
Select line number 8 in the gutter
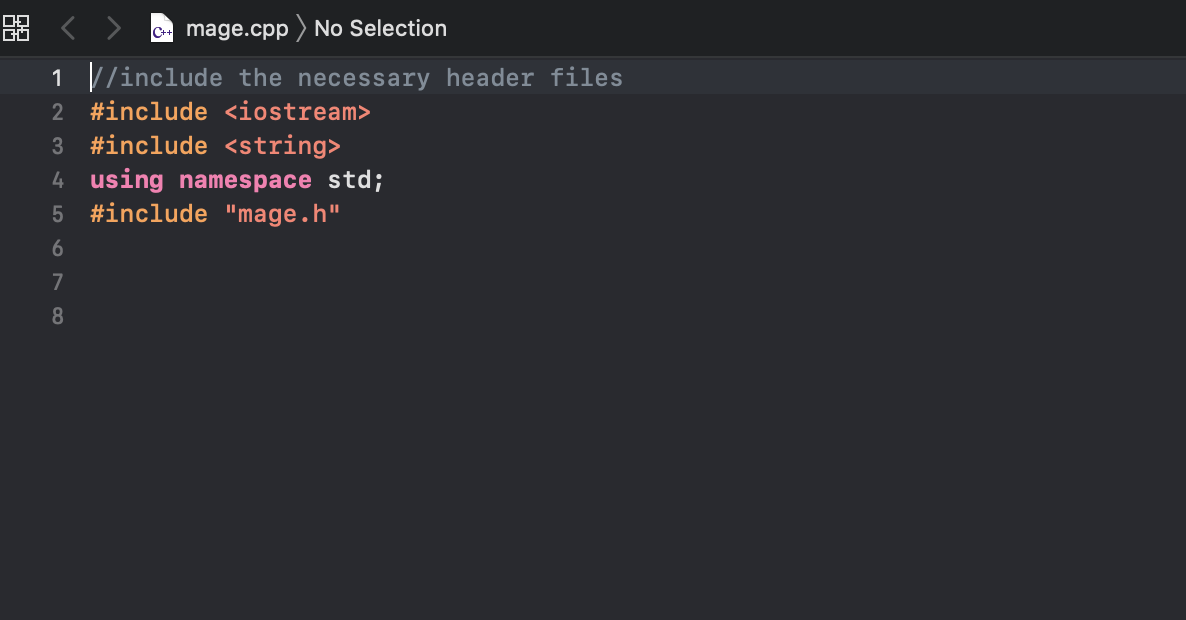pyautogui.click(x=57, y=317)
